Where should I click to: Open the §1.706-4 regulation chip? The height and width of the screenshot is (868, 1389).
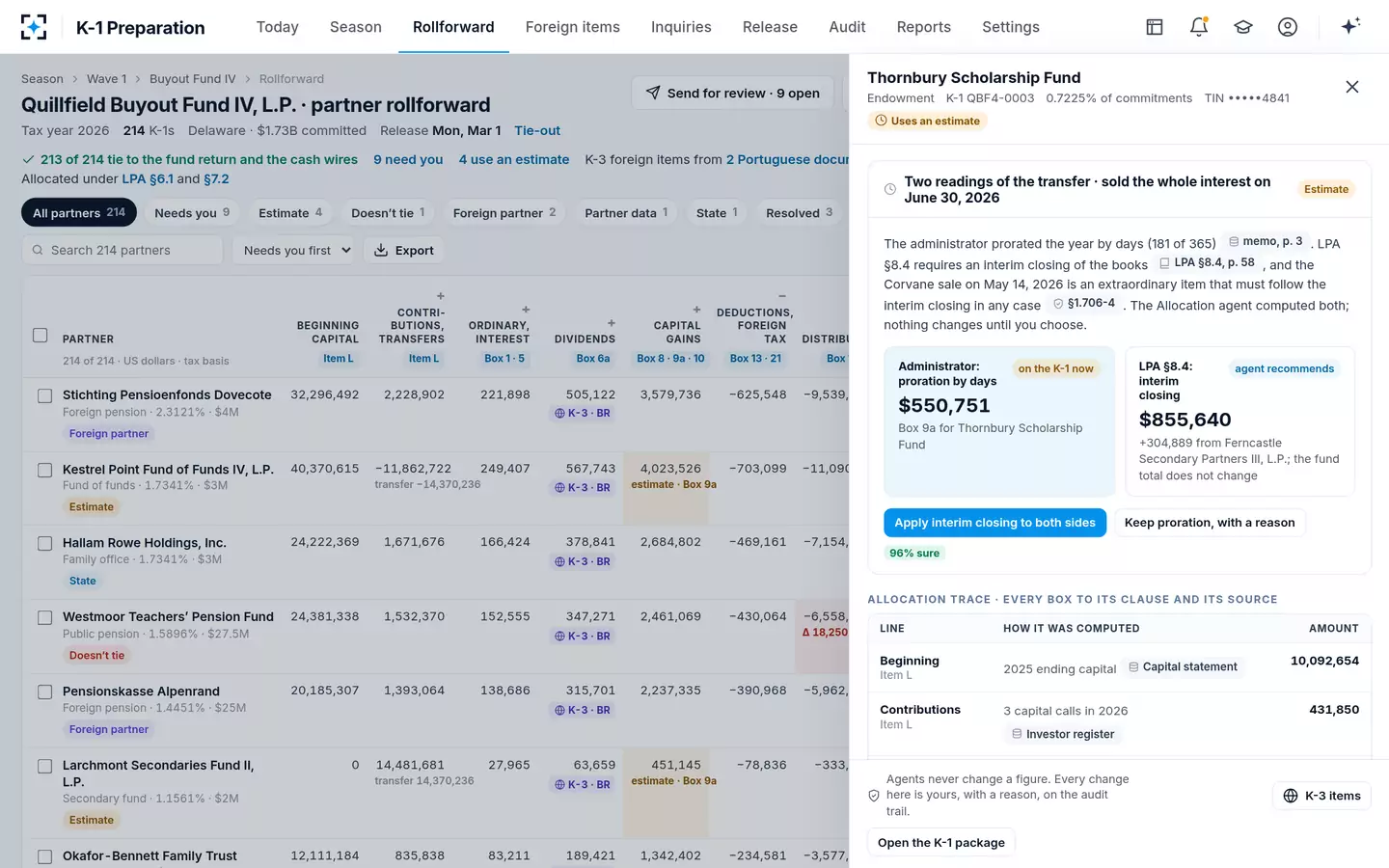[x=1083, y=303]
